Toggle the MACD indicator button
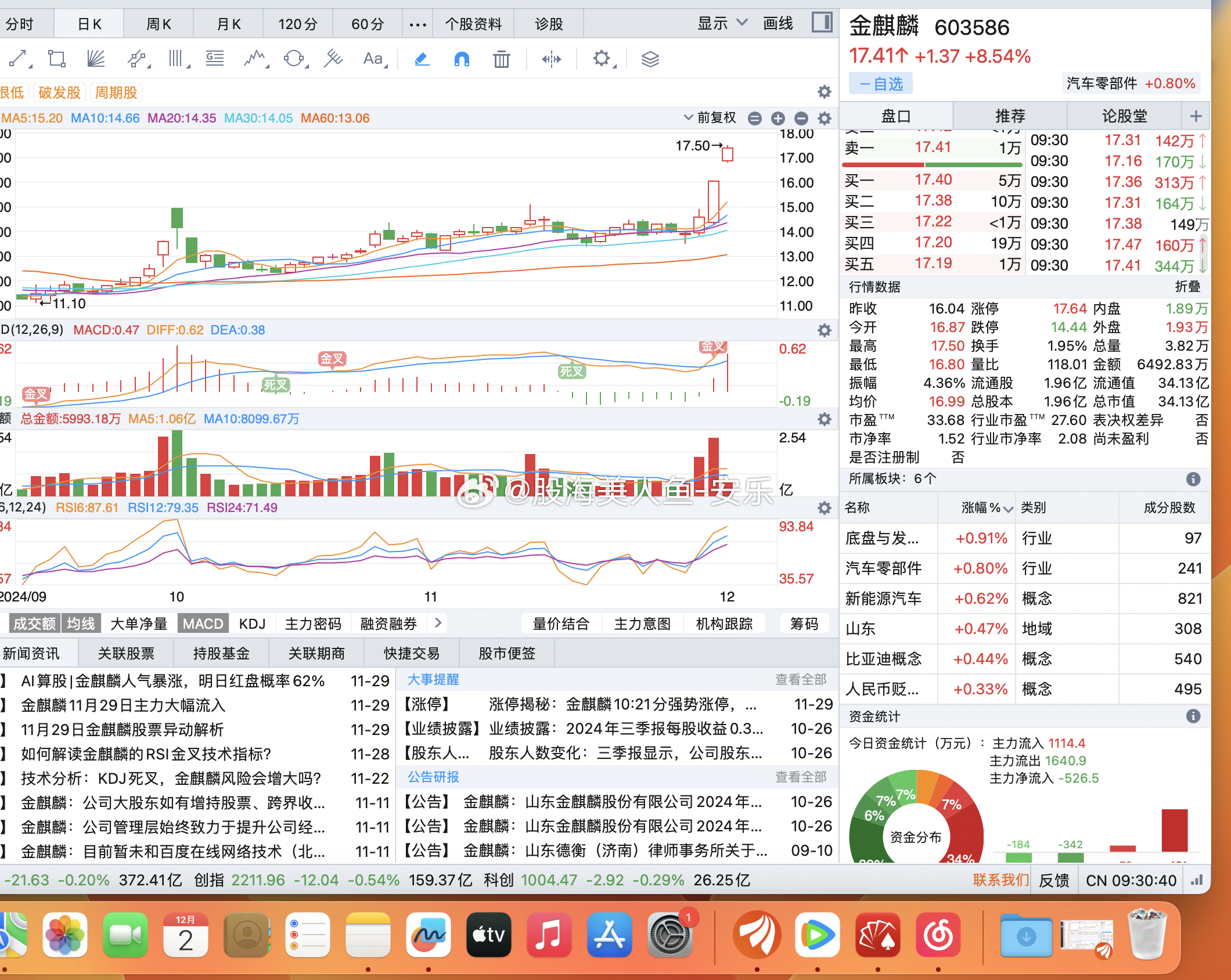The image size is (1231, 980). [x=203, y=624]
